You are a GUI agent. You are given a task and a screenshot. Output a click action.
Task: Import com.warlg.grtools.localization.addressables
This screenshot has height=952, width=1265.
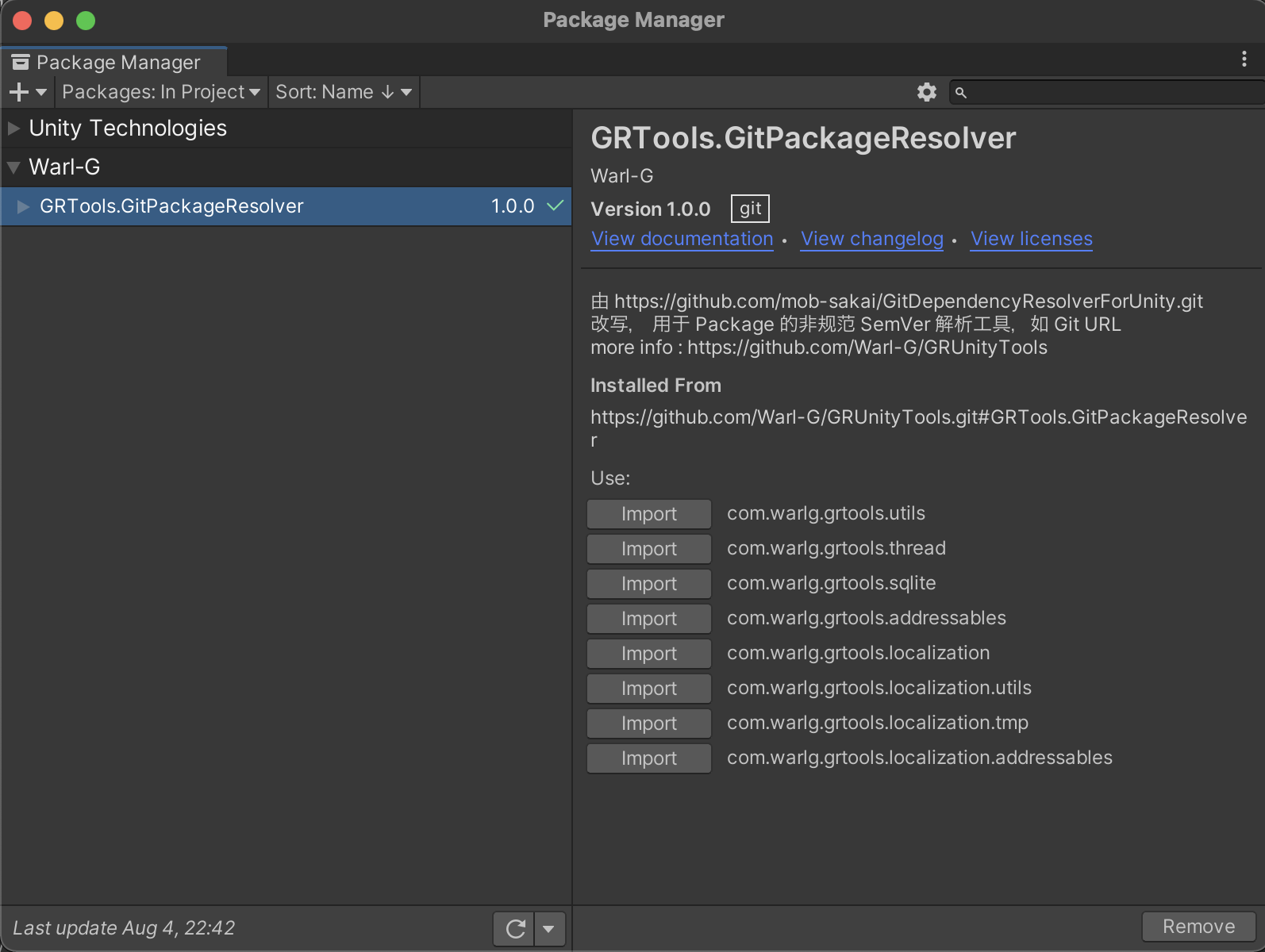(649, 758)
